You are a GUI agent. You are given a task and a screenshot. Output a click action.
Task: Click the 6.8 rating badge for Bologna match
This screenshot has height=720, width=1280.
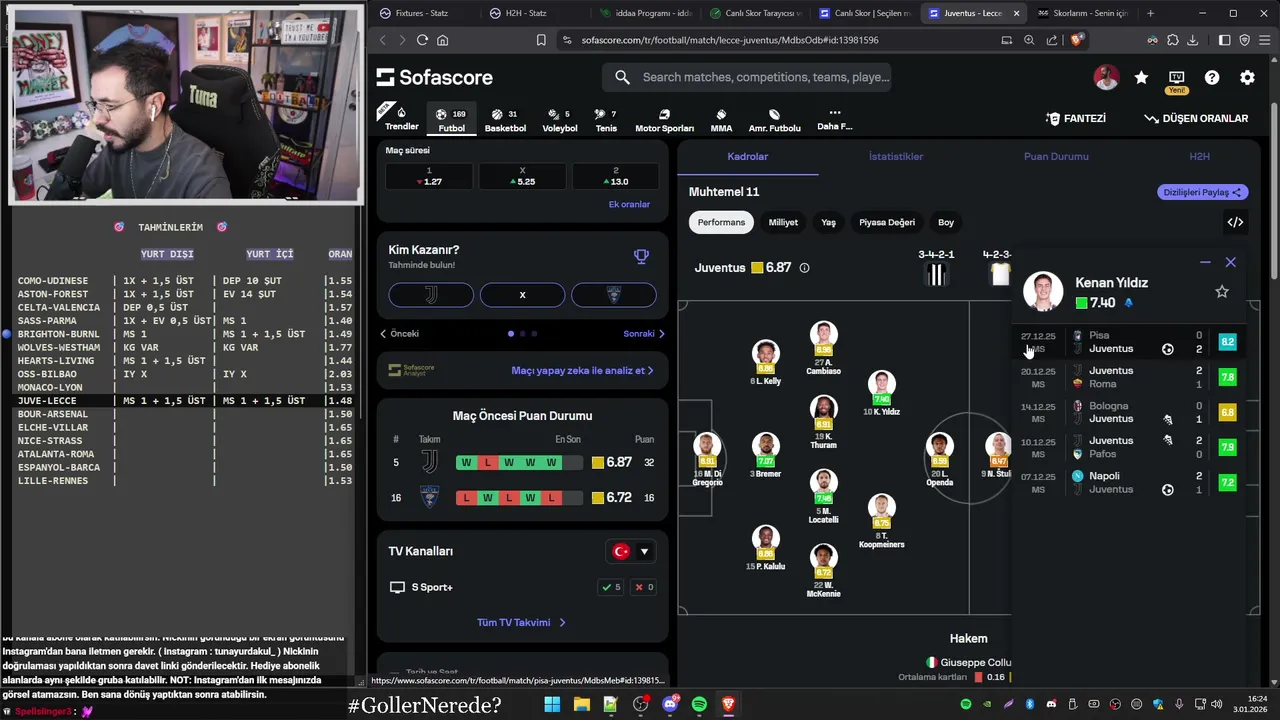point(1227,412)
